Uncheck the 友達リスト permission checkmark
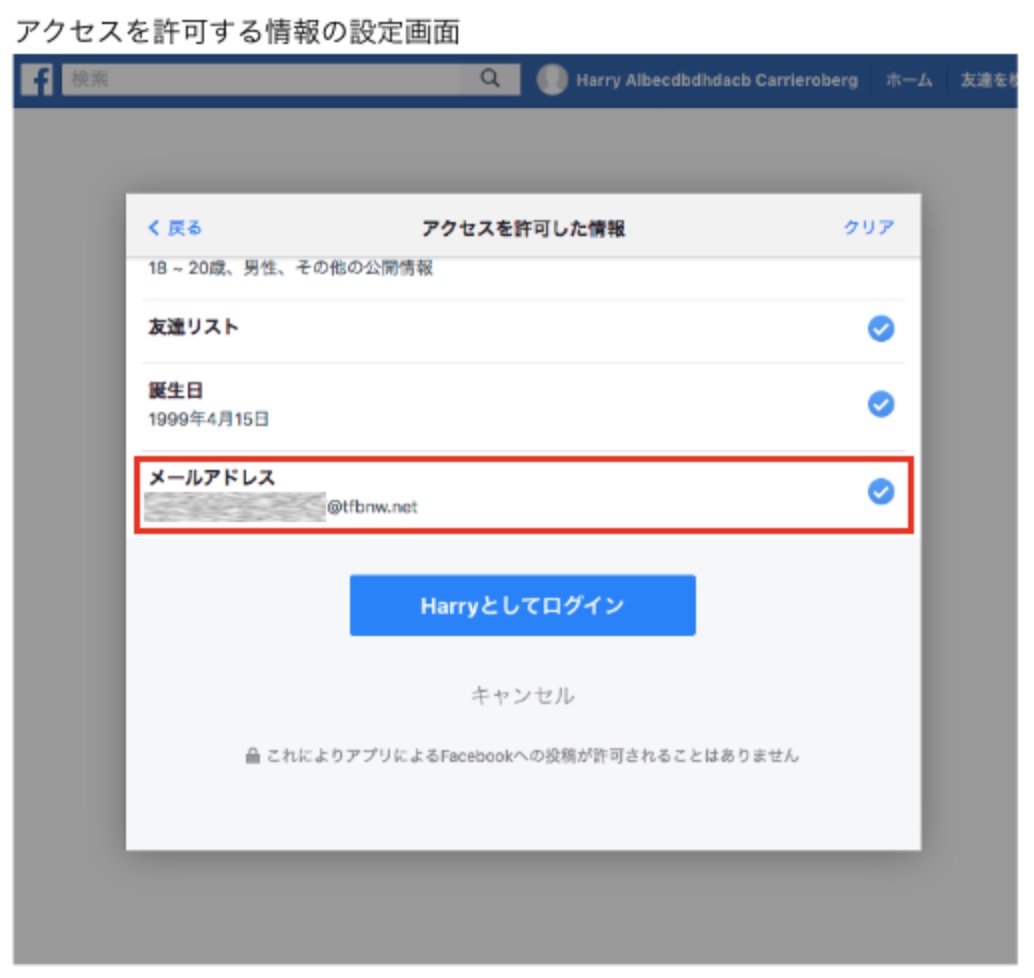Screen dimensions: 1034x978 (880, 329)
